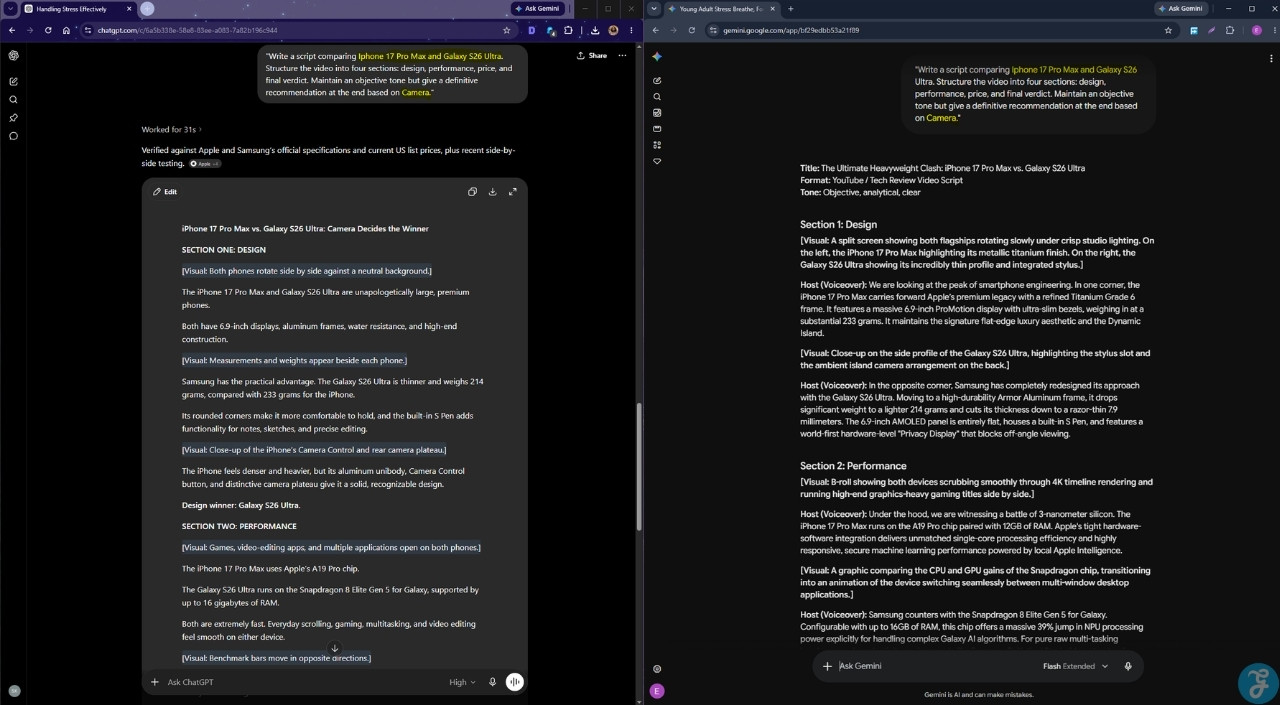Click the microphone dictation icon in ChatGPT

pyautogui.click(x=492, y=682)
